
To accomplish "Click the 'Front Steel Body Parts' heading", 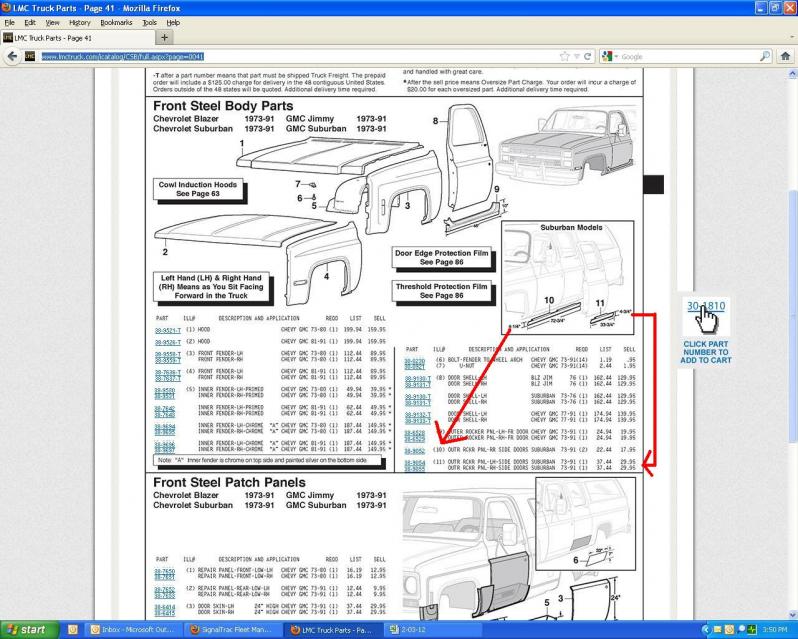I will [x=223, y=106].
